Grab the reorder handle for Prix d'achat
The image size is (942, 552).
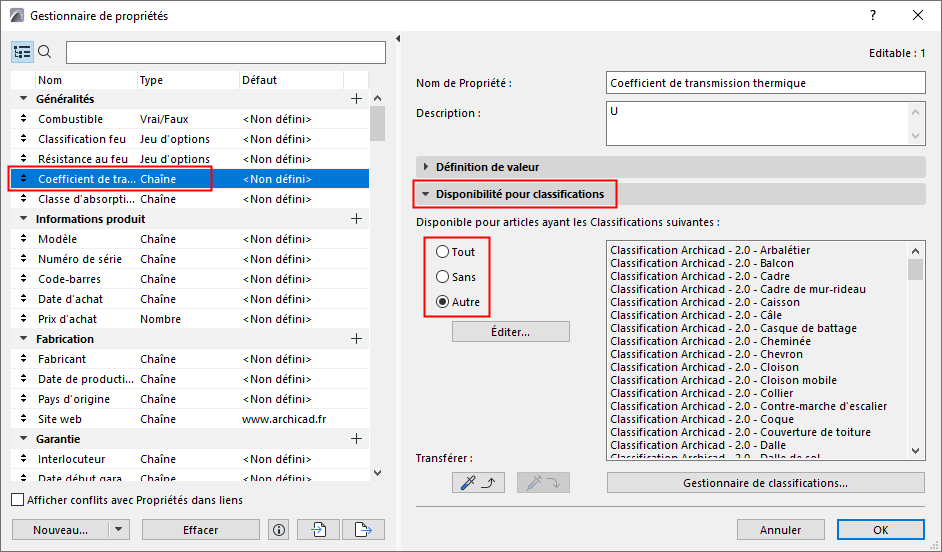[23, 319]
